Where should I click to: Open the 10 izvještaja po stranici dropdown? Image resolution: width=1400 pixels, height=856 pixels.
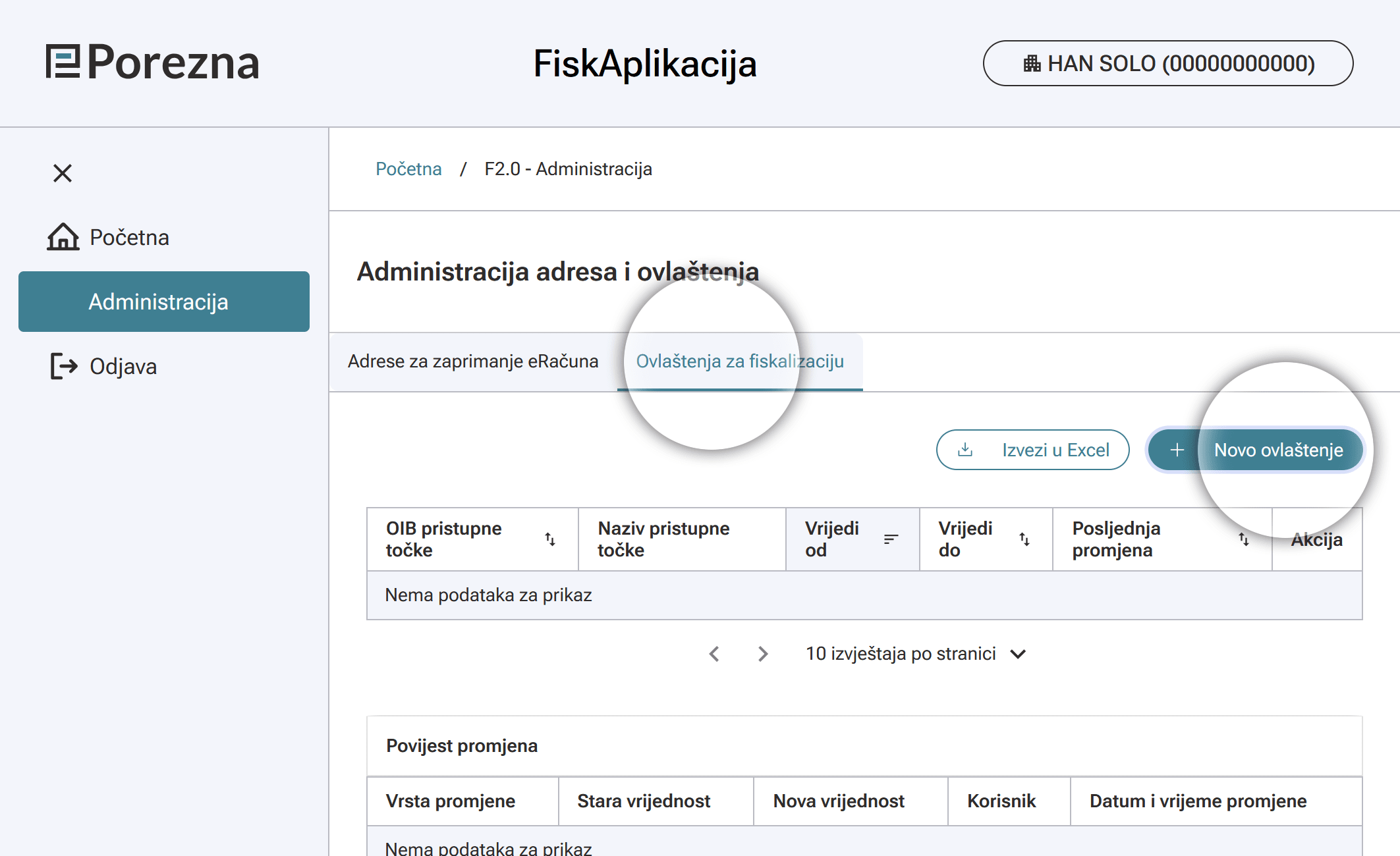(916, 654)
